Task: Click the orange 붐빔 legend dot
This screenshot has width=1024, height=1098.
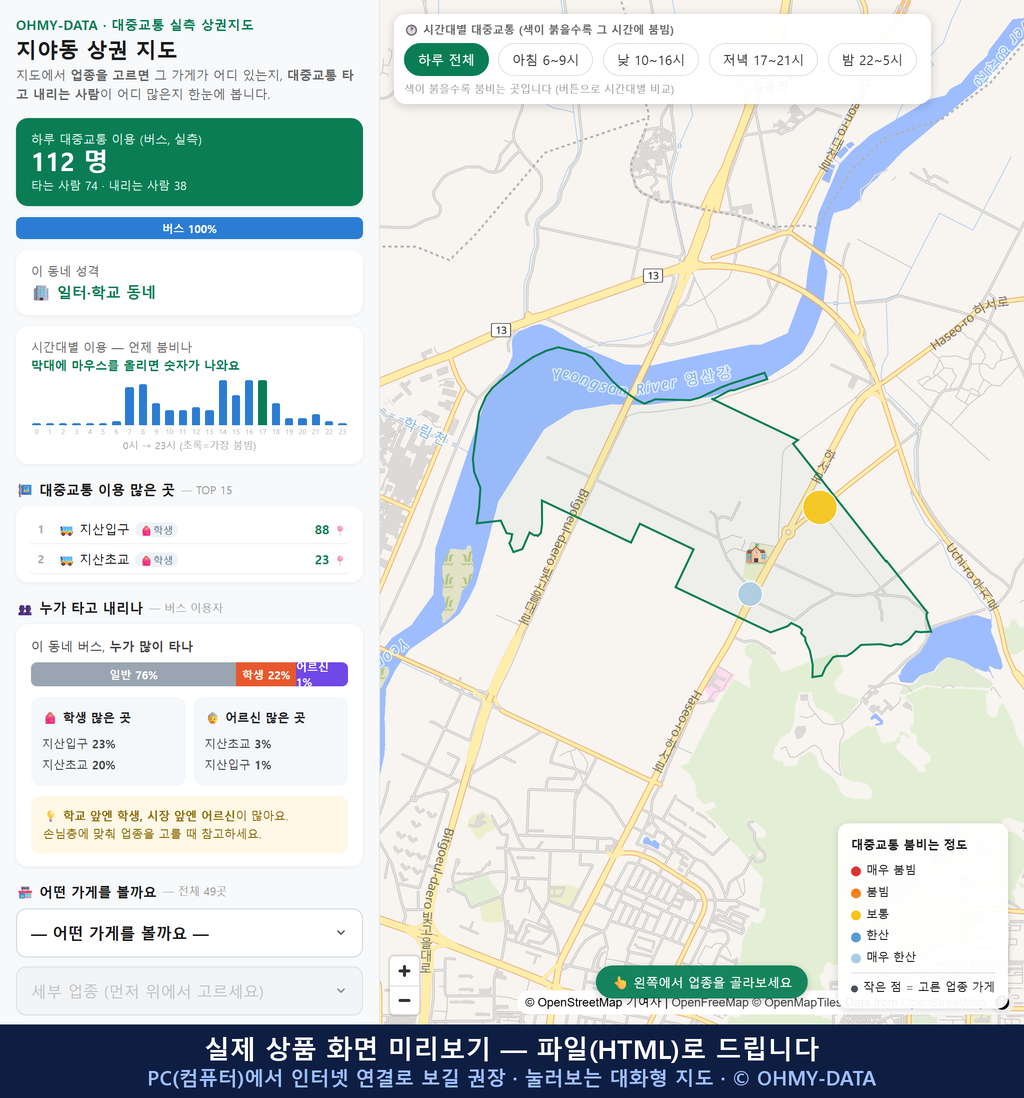Action: 855,893
